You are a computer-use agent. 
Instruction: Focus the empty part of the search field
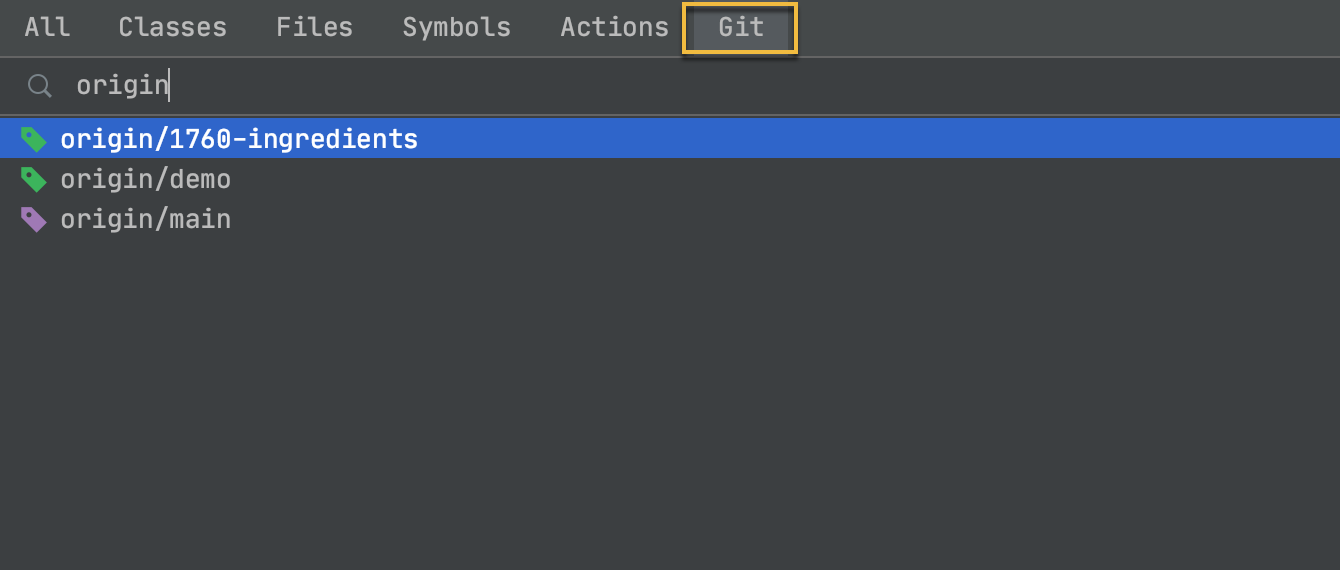[750, 86]
